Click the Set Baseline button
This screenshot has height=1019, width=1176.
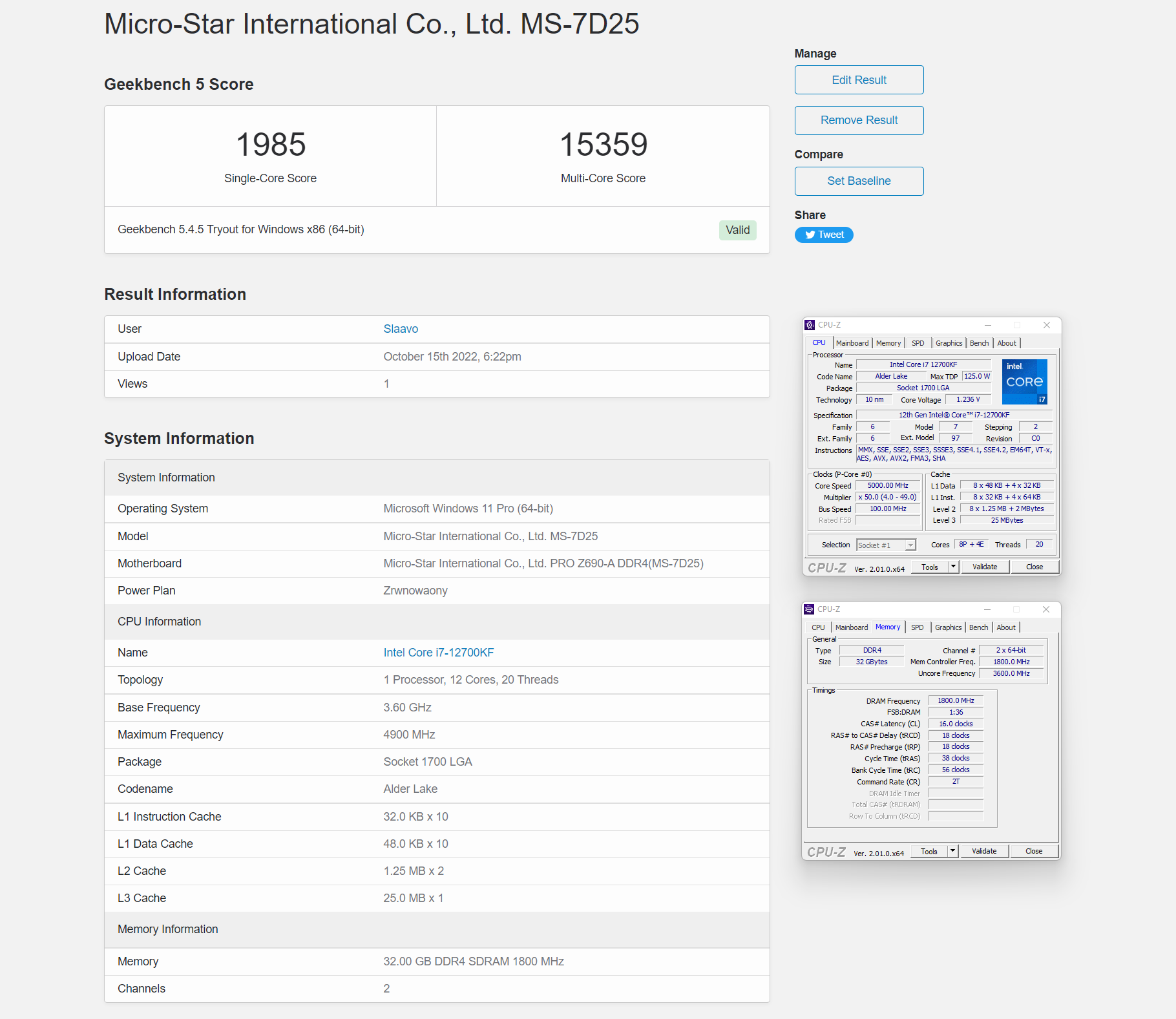(859, 181)
